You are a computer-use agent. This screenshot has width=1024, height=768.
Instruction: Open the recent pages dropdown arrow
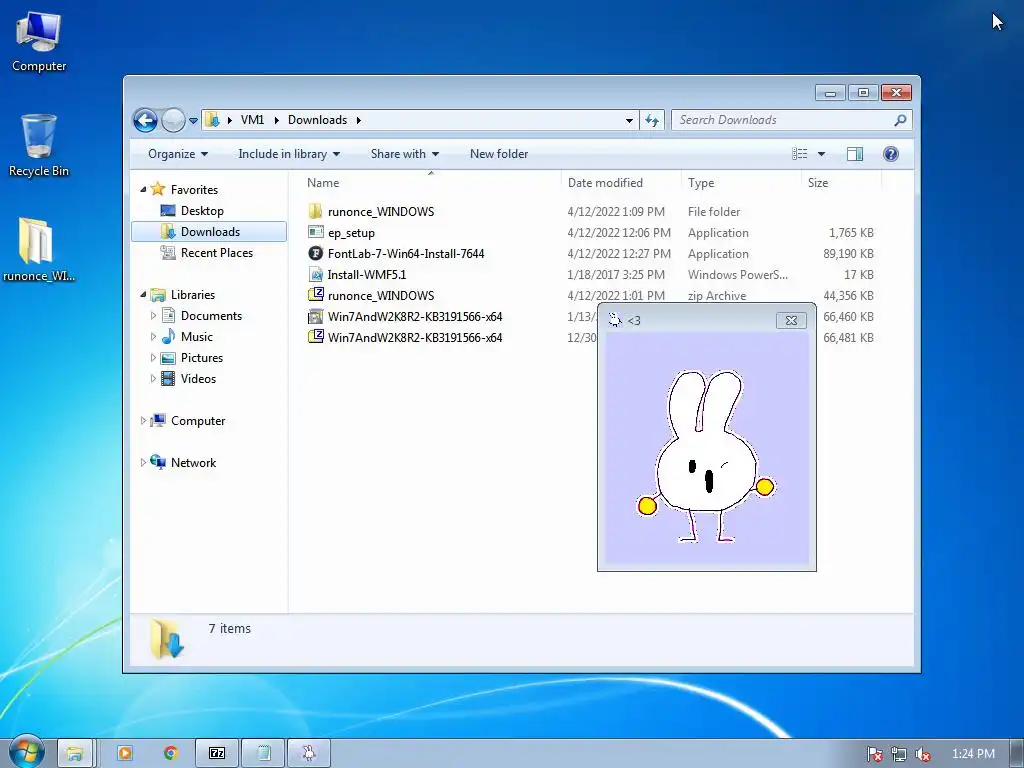193,121
